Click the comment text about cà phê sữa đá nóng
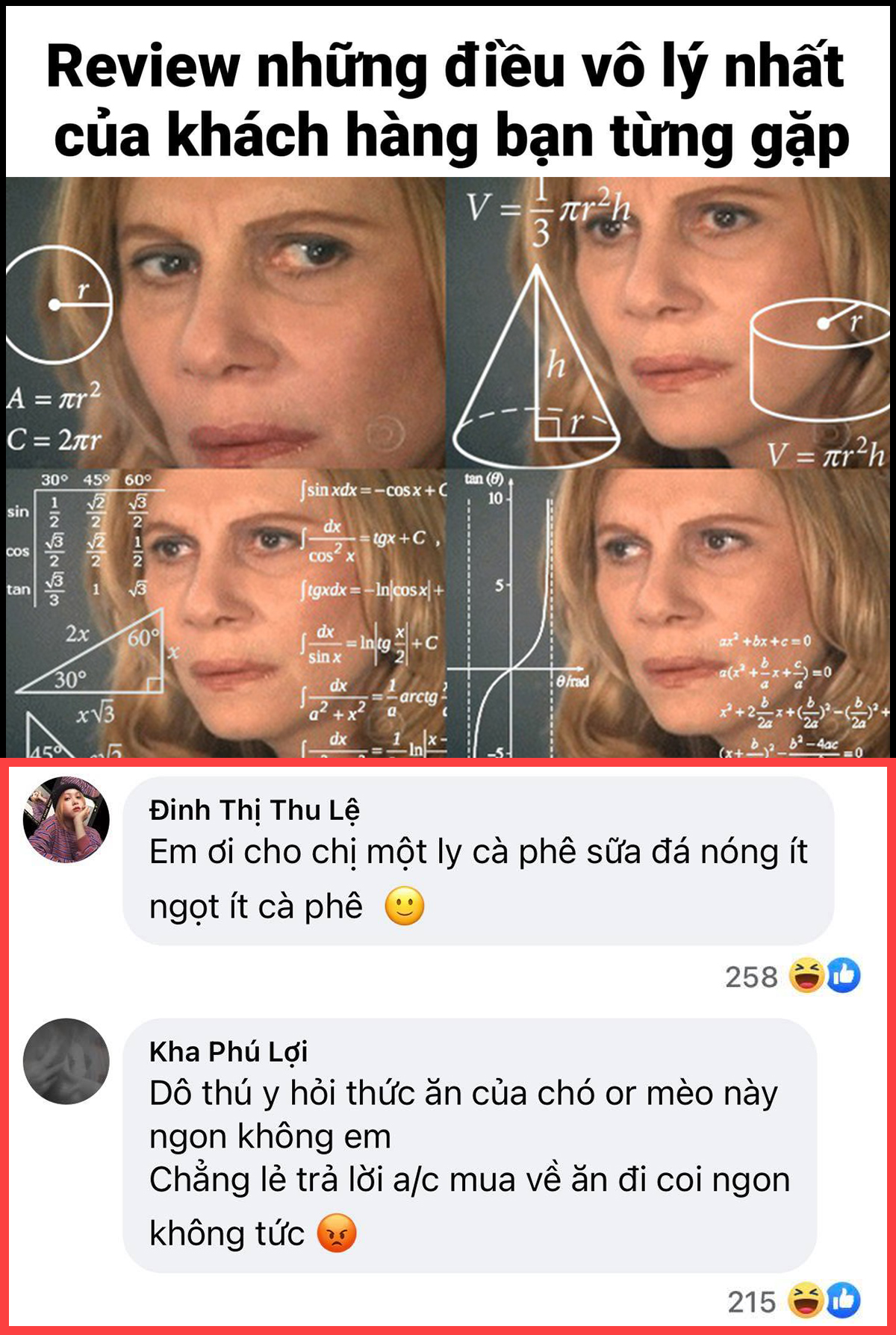This screenshot has height=1335, width=896. [478, 879]
